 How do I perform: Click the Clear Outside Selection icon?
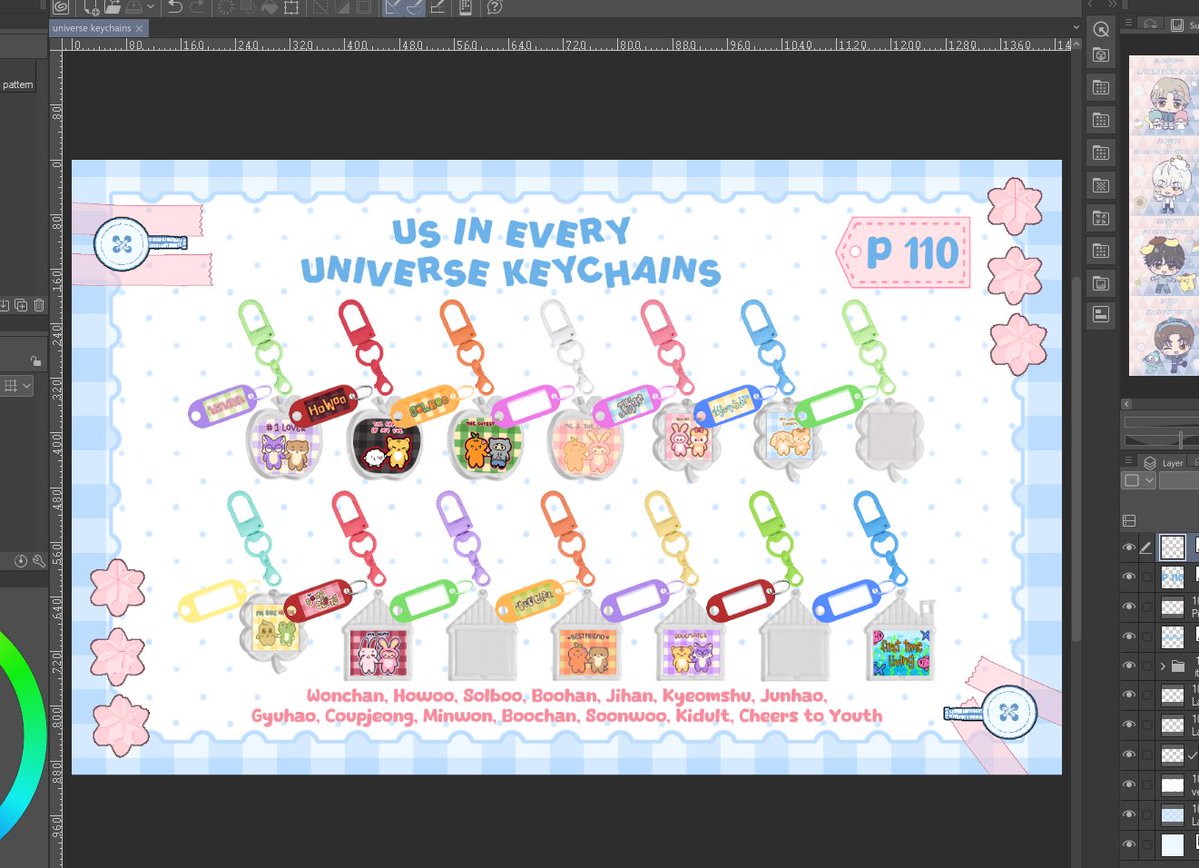tap(248, 7)
